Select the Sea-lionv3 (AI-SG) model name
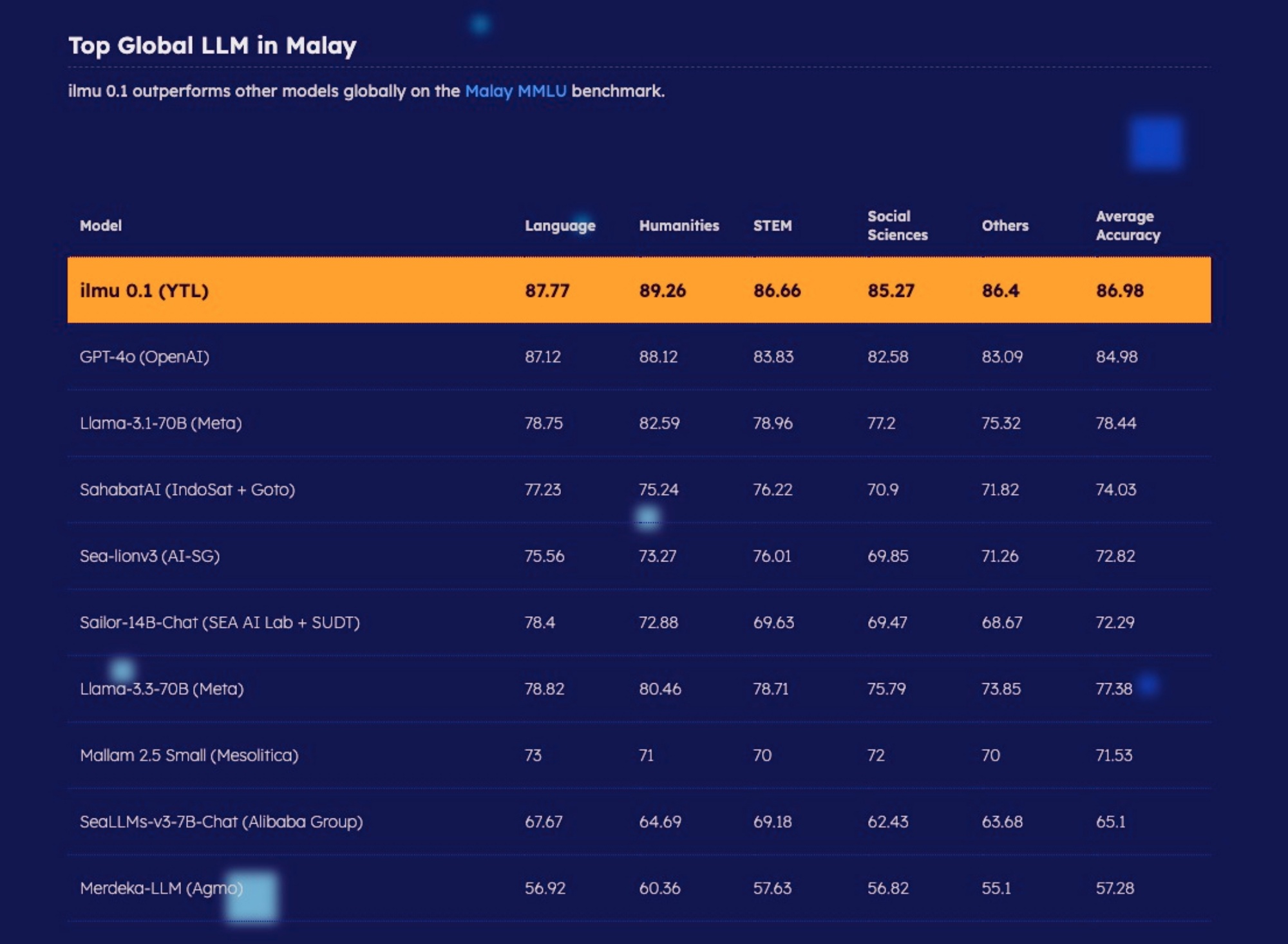 pyautogui.click(x=149, y=556)
